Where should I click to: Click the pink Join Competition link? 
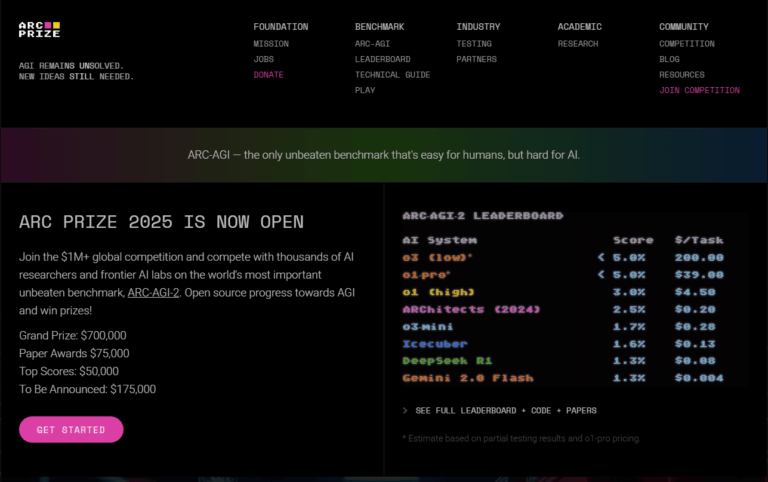[x=699, y=91]
